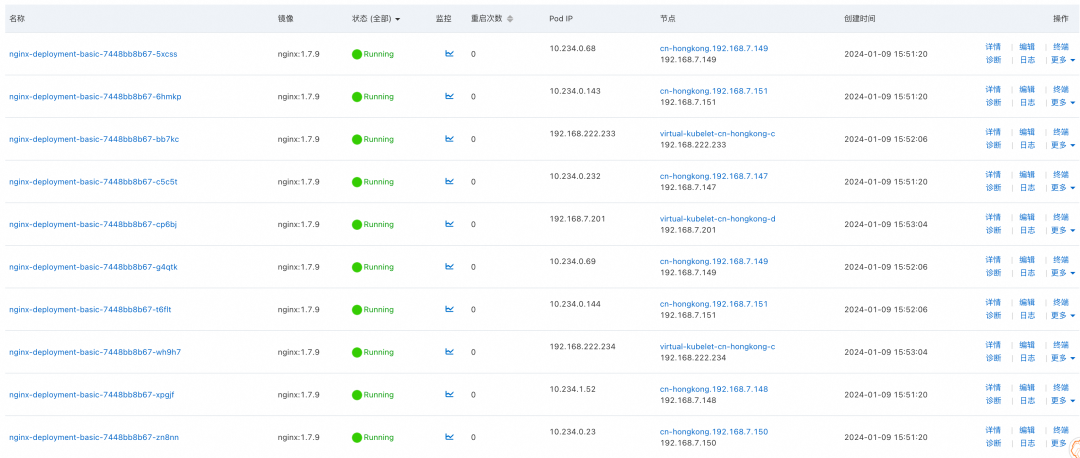Viewport: 1080px width, 458px height.
Task: Expand 更多 dropdown for pod xpgjf
Action: (x=1062, y=400)
